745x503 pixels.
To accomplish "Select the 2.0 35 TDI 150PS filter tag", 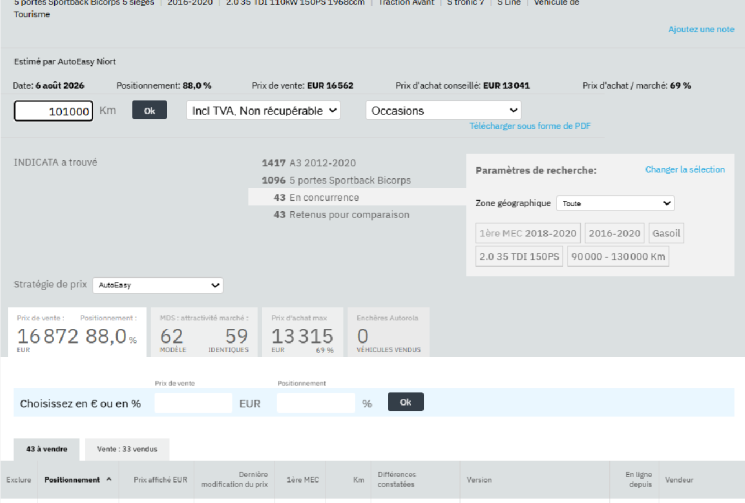I will point(519,256).
